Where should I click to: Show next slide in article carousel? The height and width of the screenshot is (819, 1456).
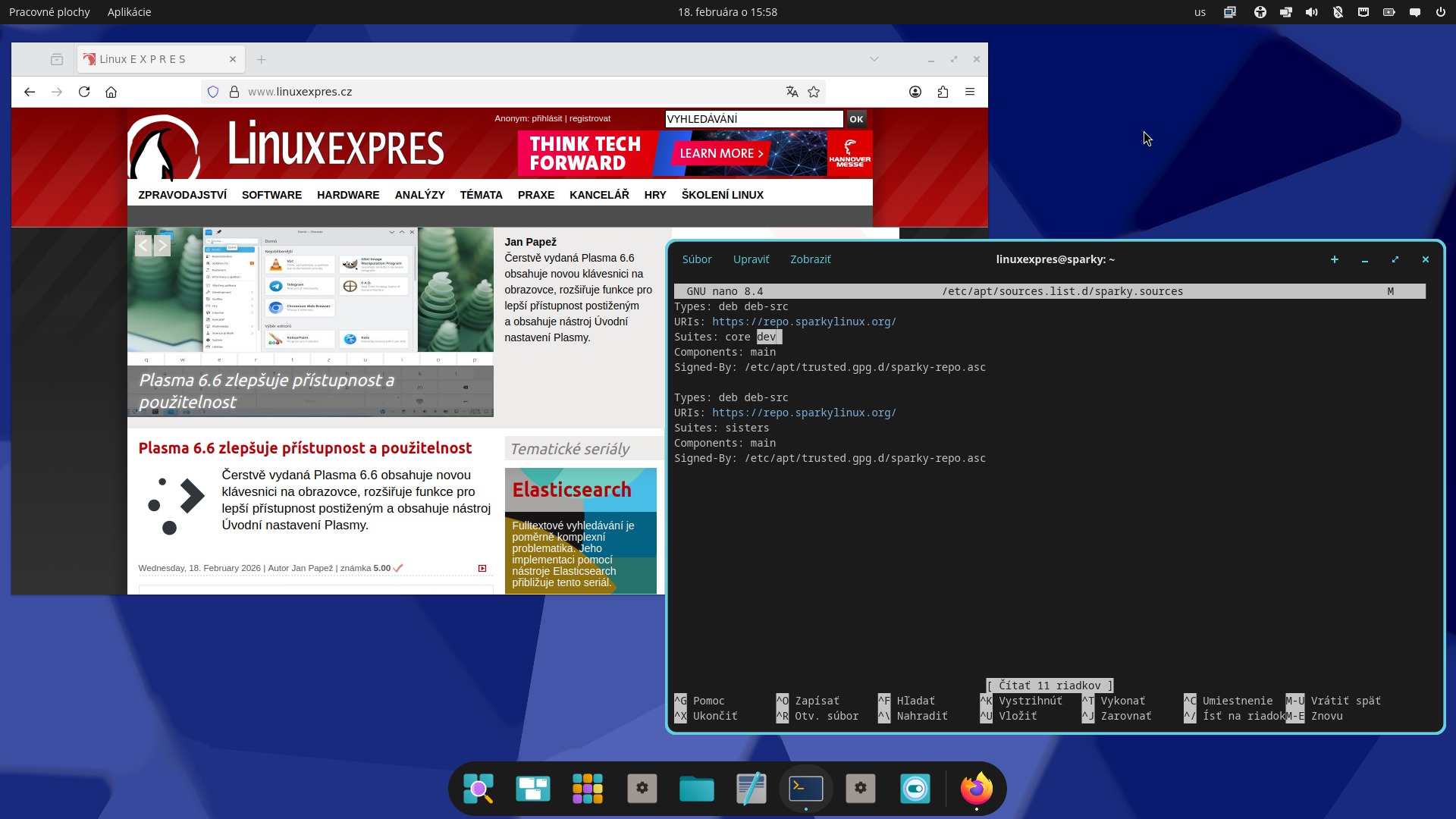(162, 246)
